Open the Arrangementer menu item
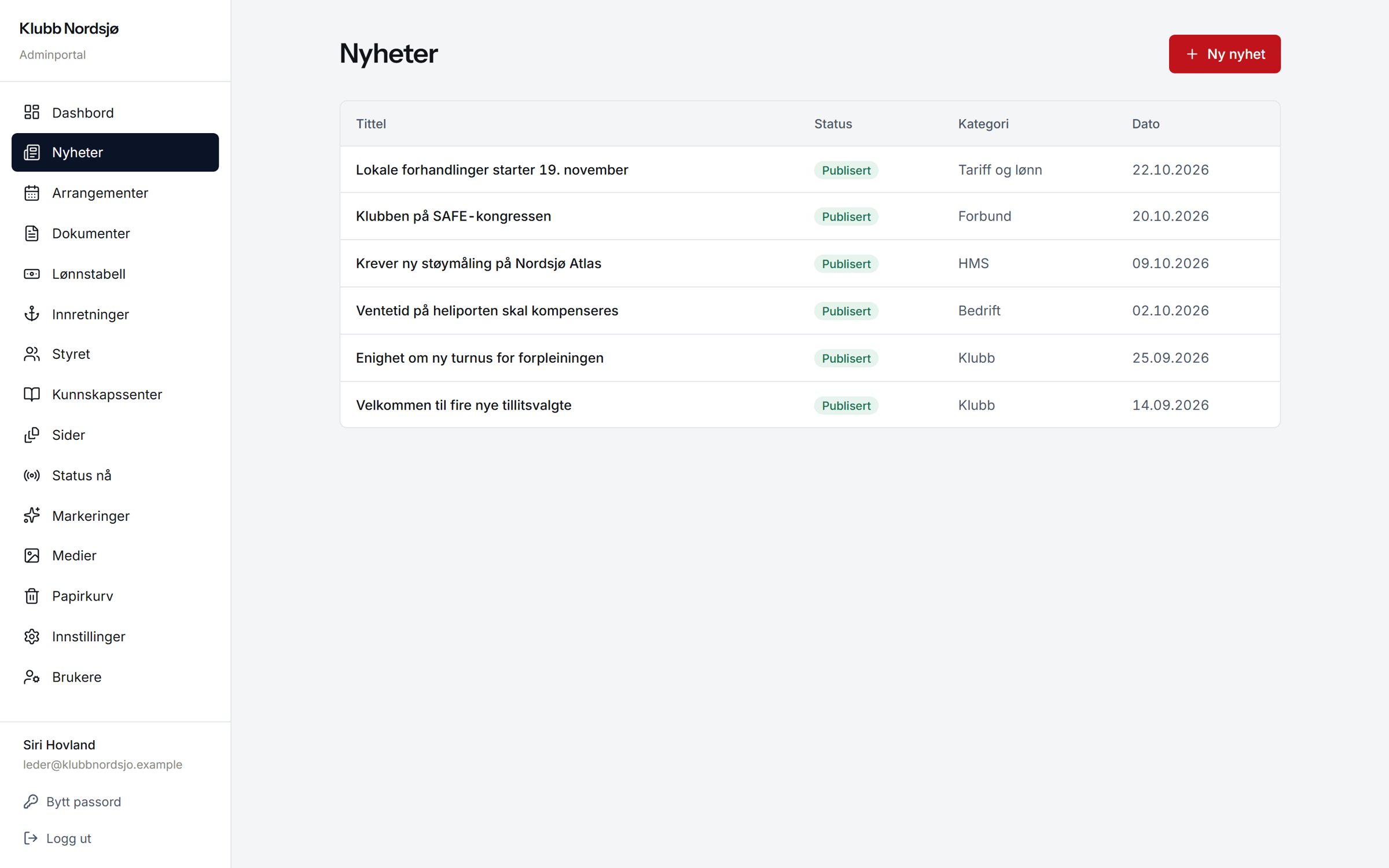Image resolution: width=1389 pixels, height=868 pixels. point(115,193)
